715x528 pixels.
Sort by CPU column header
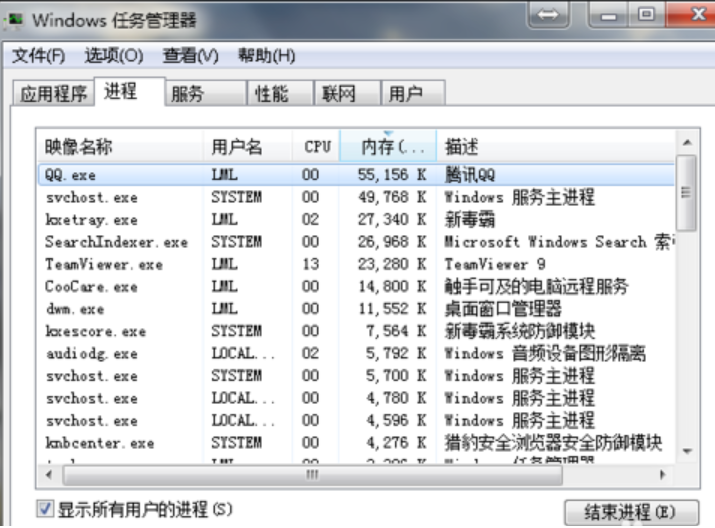click(x=316, y=147)
